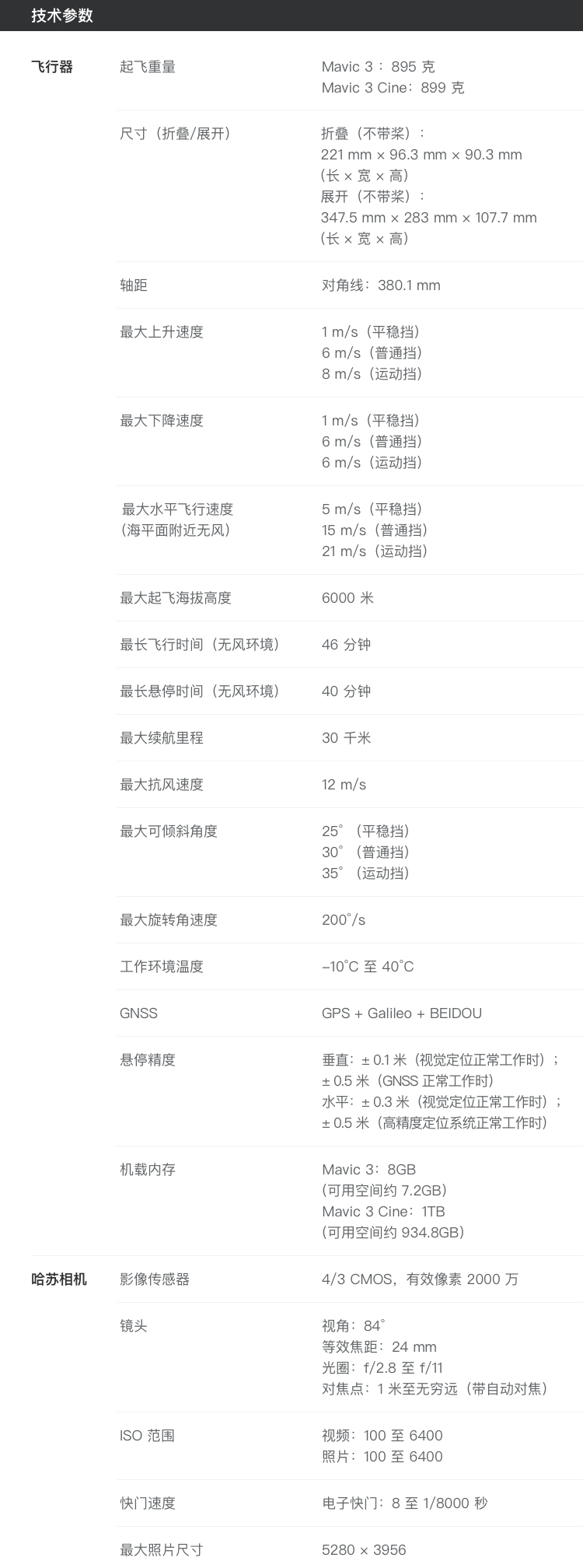Click the 起飞重量 spec label
This screenshot has height=1568, width=583.
pos(148,67)
